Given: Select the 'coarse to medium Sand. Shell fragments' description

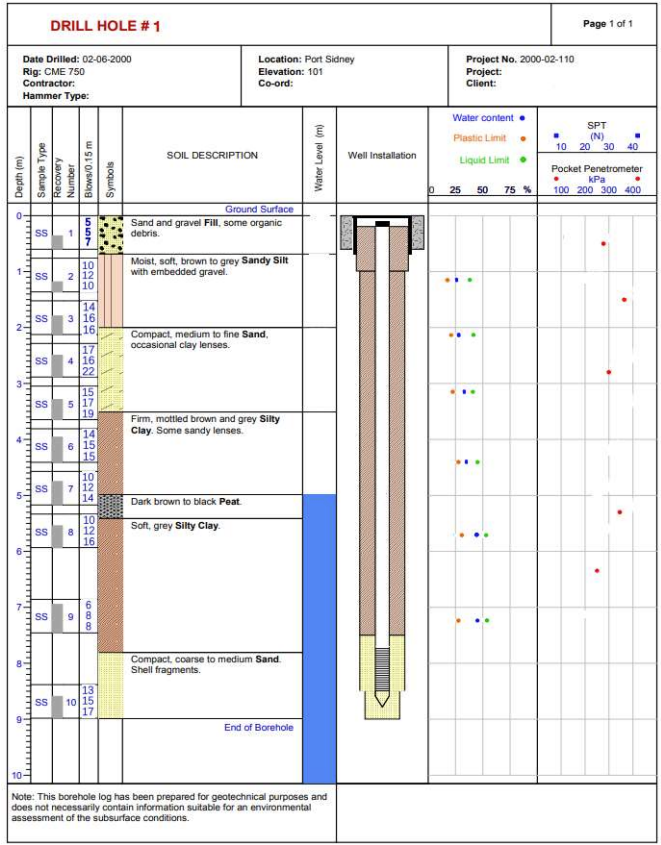Looking at the screenshot, I should click(206, 664).
